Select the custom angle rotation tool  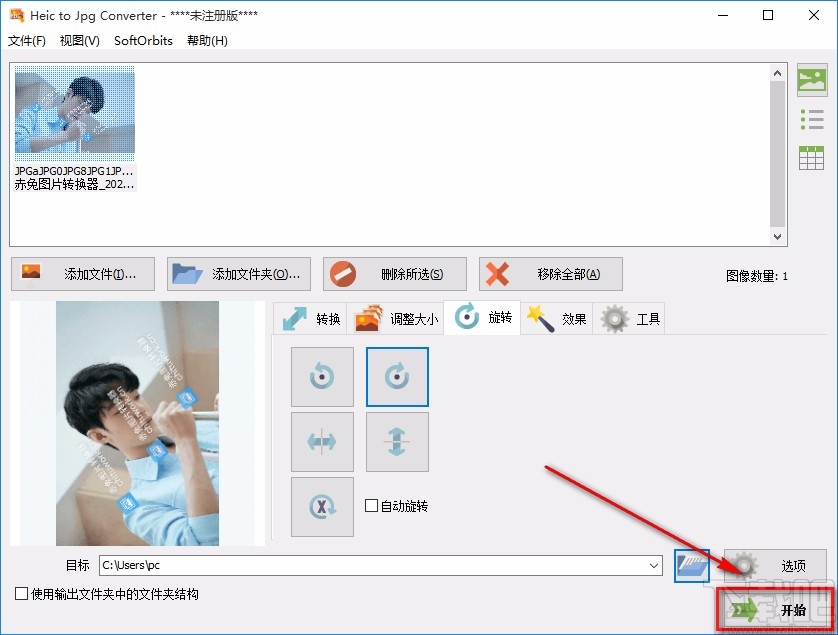322,507
